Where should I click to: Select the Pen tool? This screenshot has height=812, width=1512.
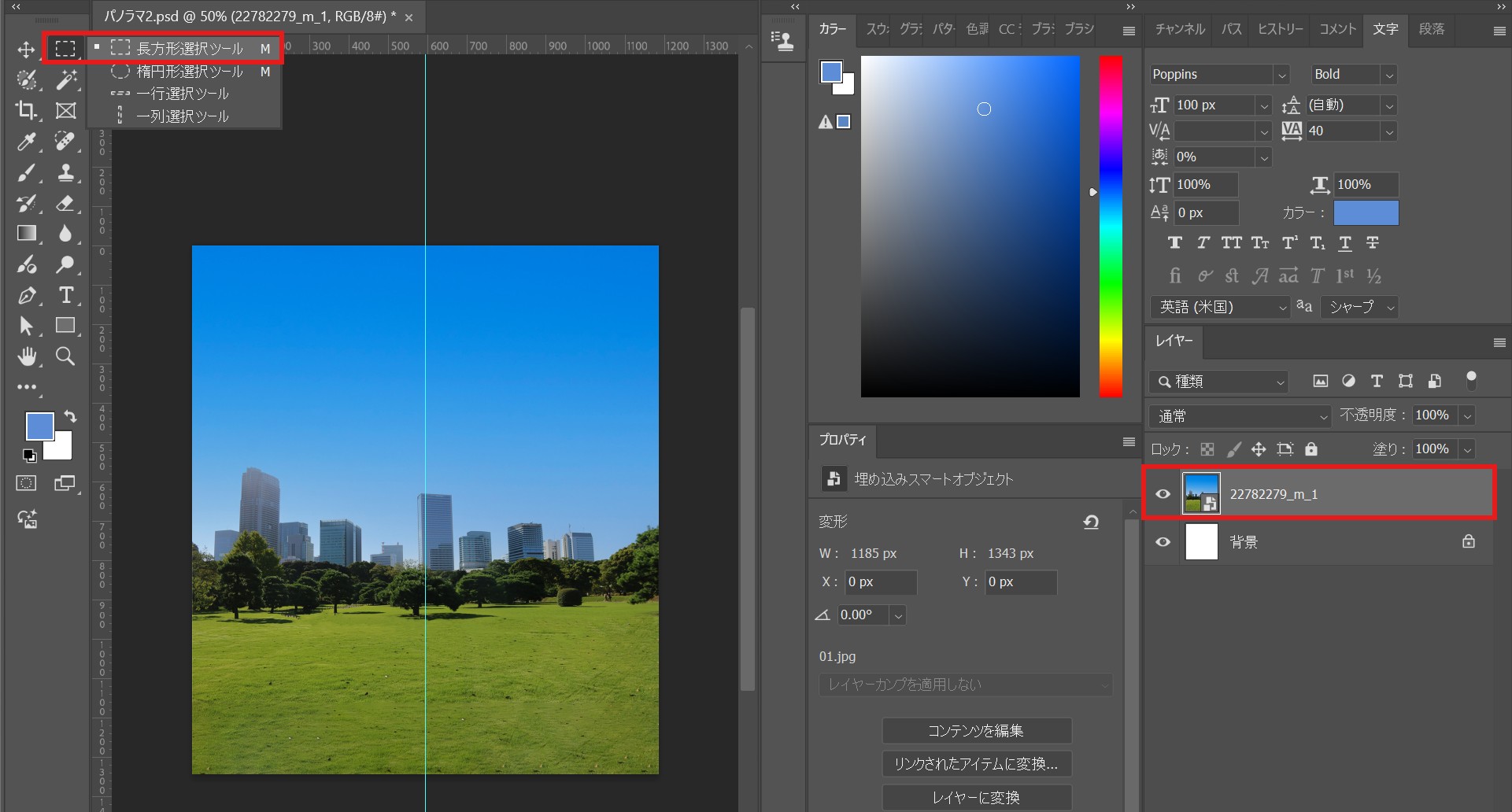[x=27, y=296]
